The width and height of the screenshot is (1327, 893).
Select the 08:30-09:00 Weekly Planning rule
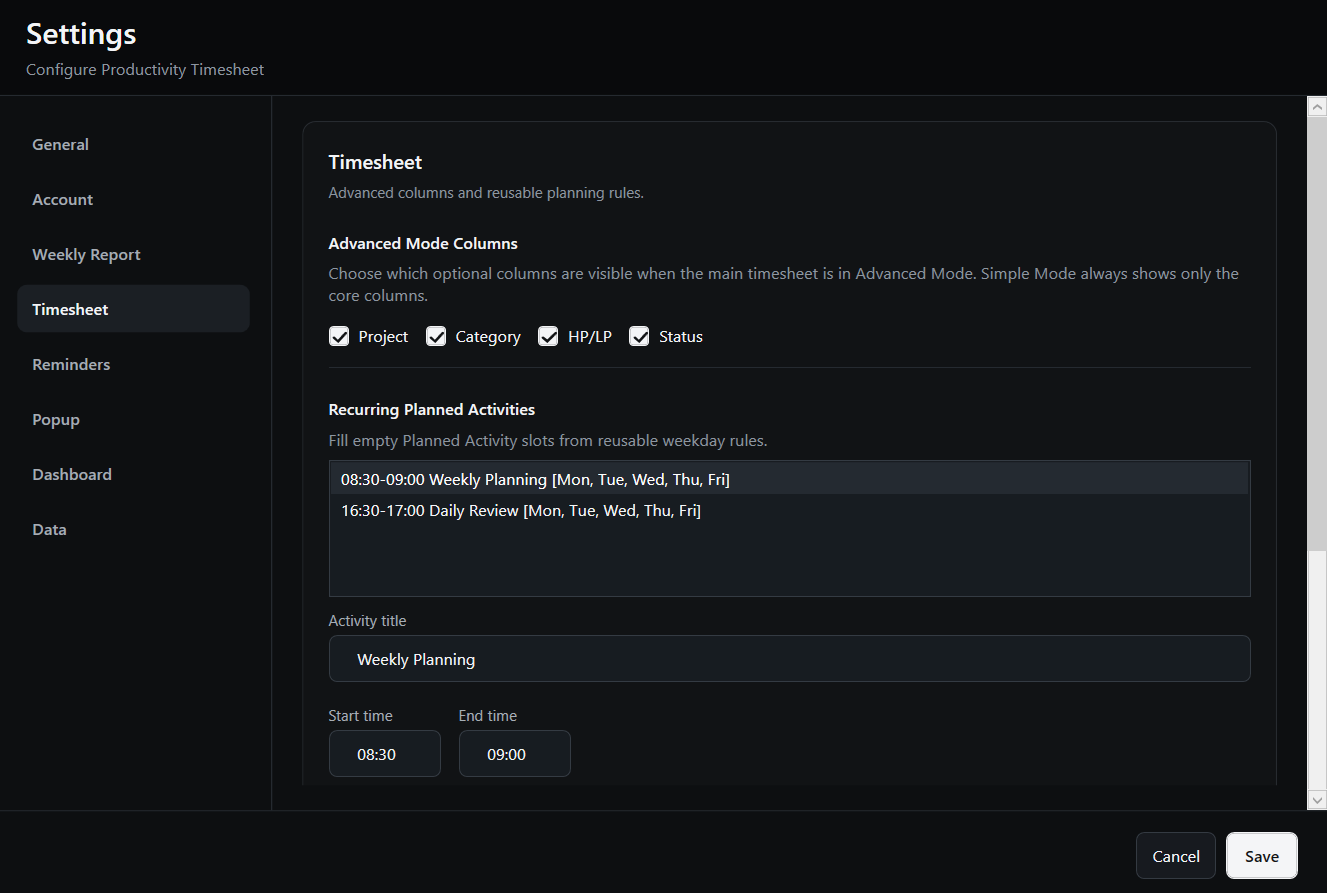click(x=789, y=479)
